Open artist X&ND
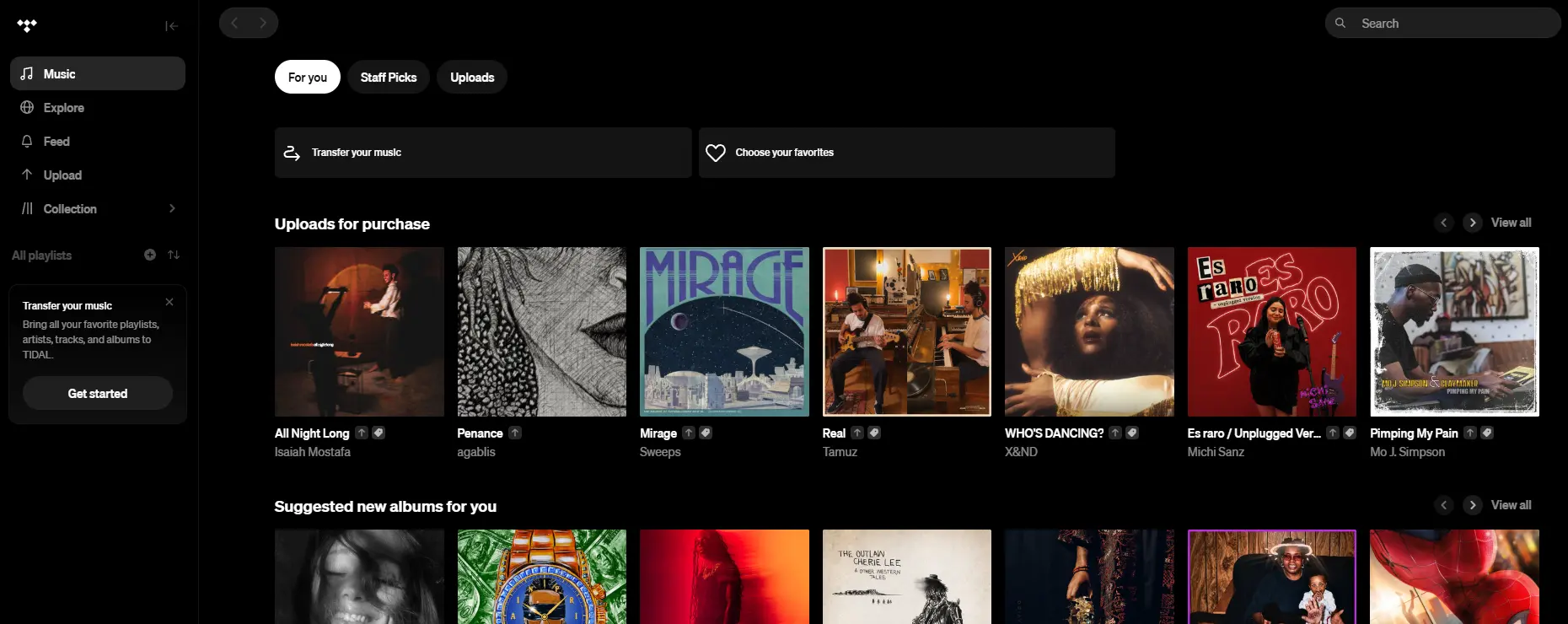The image size is (1568, 624). (1021, 452)
